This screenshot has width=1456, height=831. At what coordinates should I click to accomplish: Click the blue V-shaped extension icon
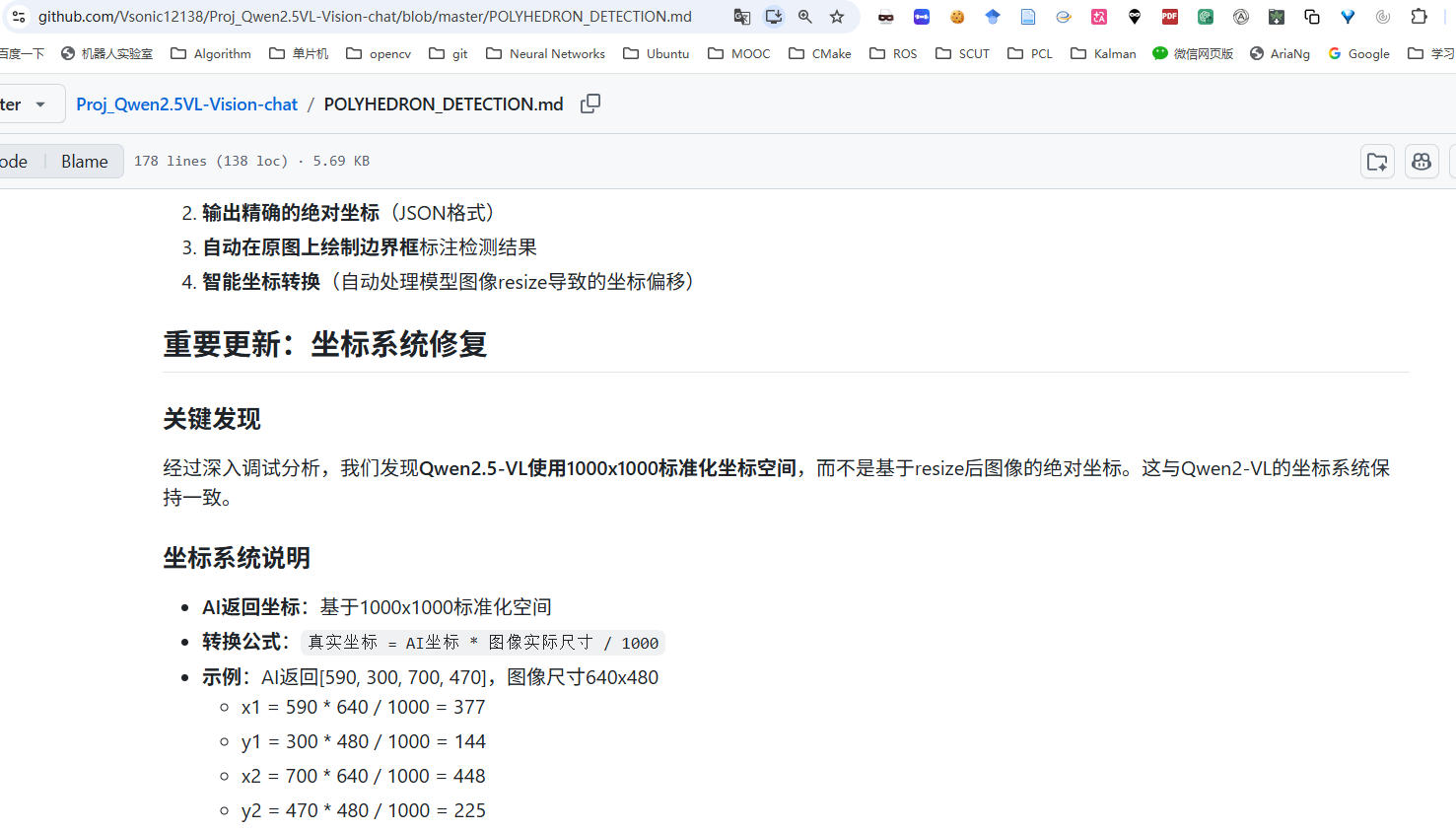[1348, 17]
